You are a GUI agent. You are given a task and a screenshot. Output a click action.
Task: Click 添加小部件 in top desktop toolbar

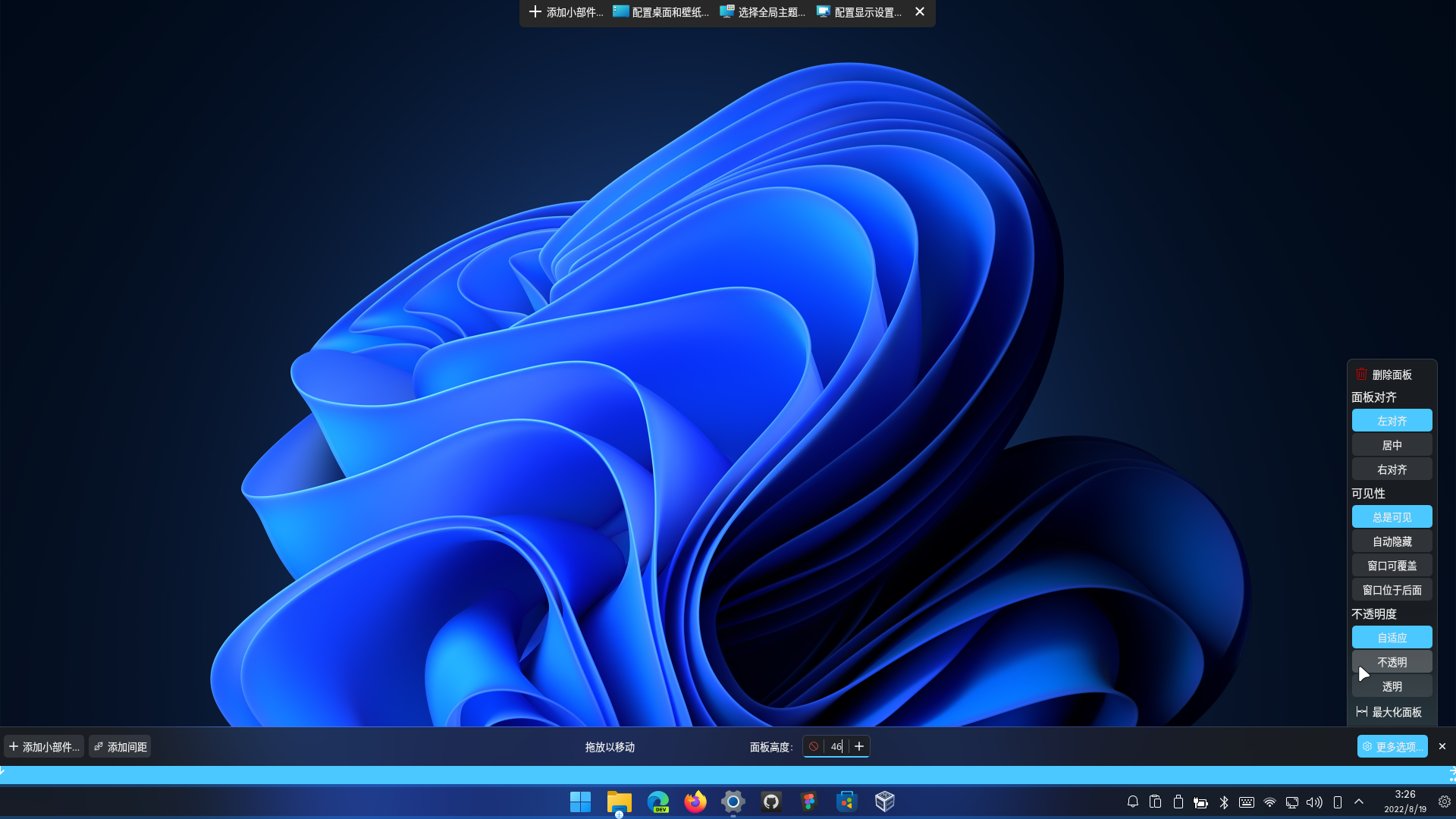pos(566,12)
